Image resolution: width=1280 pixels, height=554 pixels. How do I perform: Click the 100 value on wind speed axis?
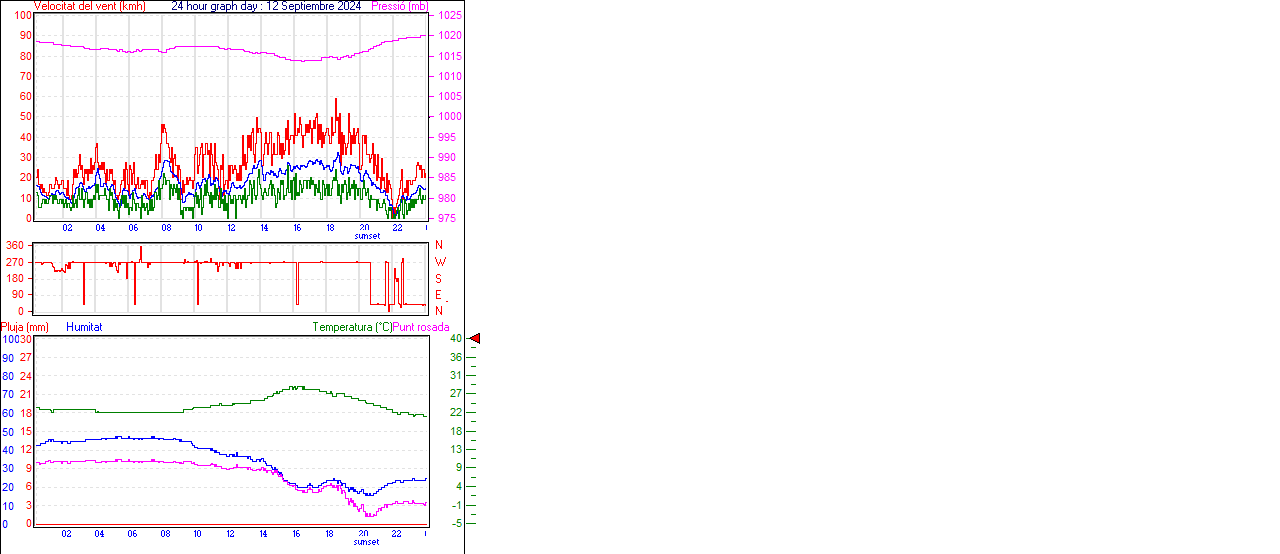tap(22, 16)
